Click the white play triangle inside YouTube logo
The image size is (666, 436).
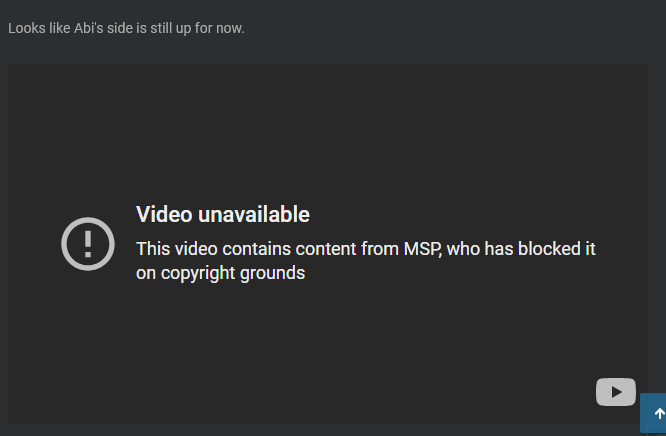pos(617,392)
